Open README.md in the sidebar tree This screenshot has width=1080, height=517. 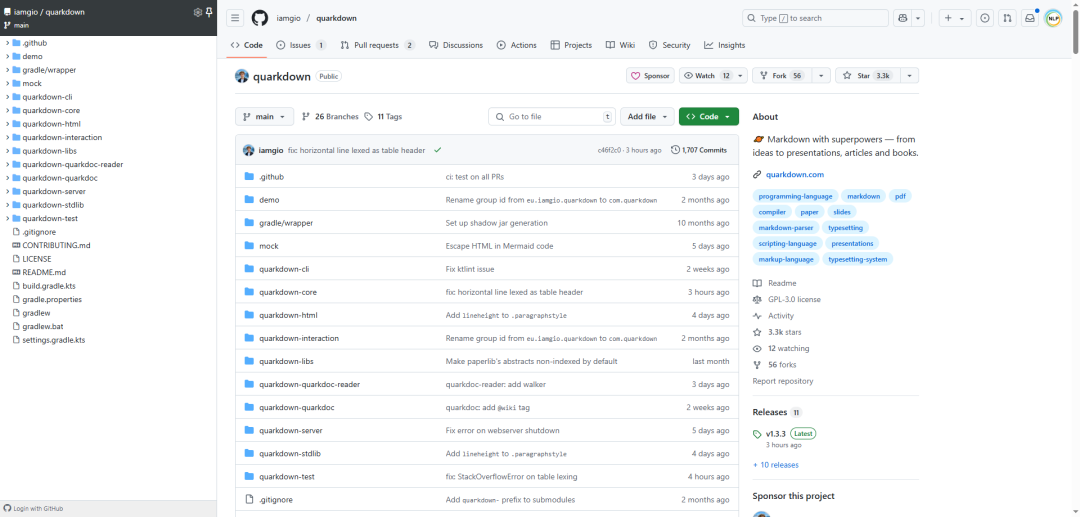pos(43,273)
